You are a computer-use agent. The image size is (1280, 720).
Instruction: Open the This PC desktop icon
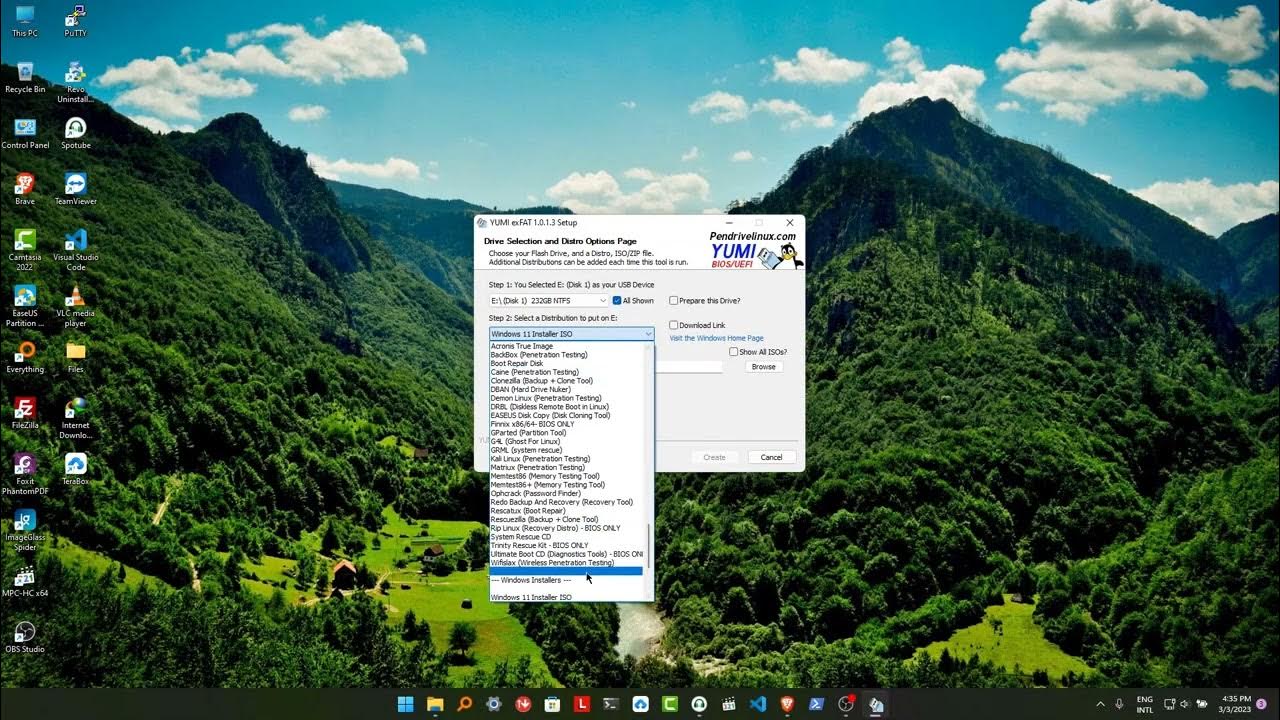click(x=25, y=21)
